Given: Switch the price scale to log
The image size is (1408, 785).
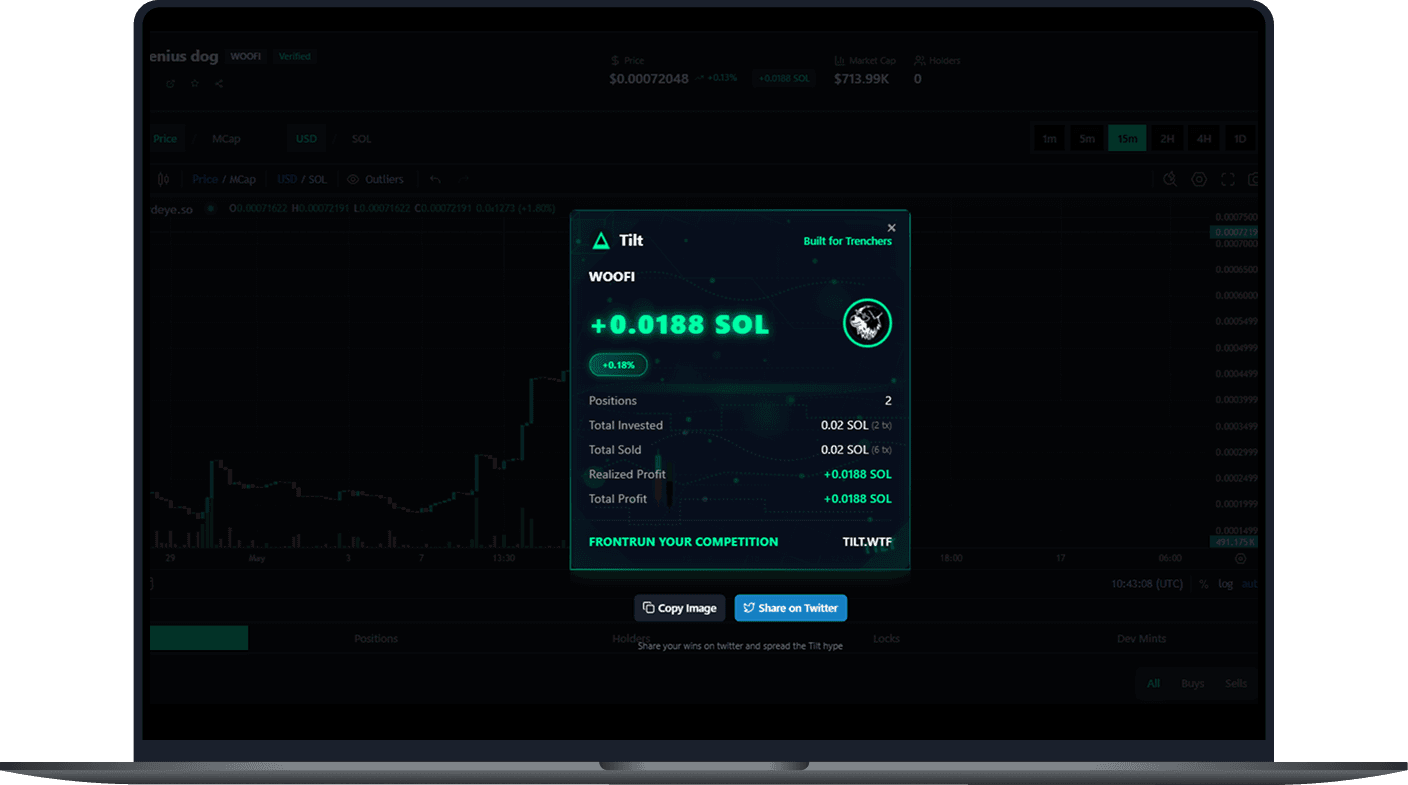Looking at the screenshot, I should point(1225,583).
